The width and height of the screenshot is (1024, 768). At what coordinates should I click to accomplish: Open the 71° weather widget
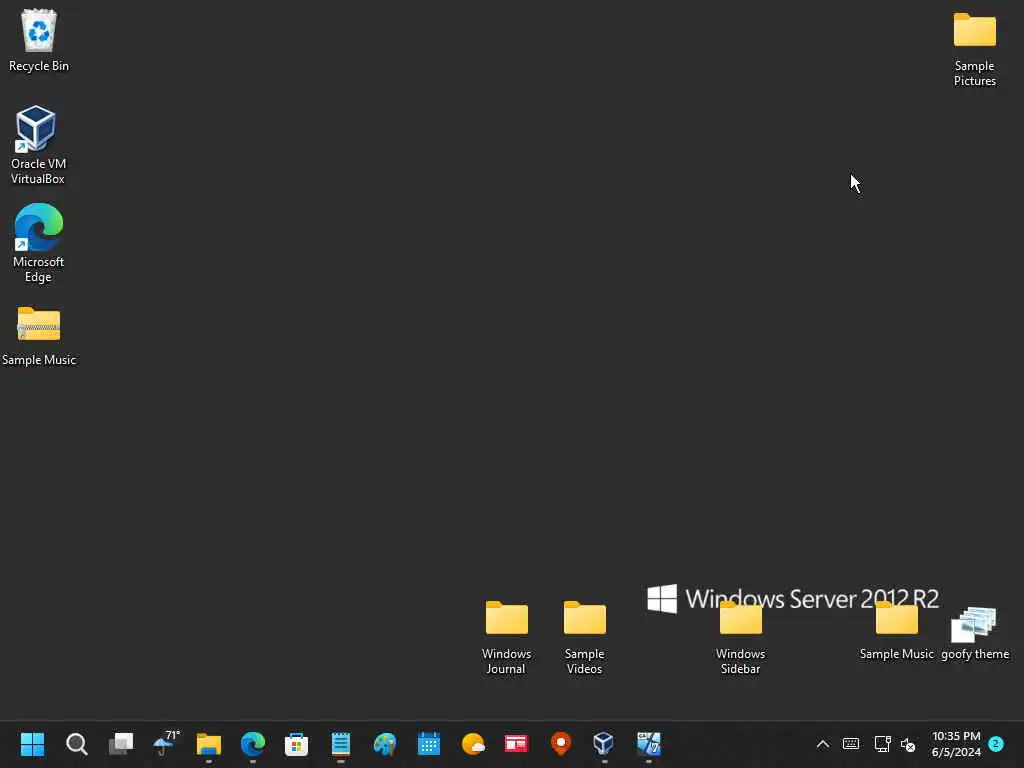point(166,743)
